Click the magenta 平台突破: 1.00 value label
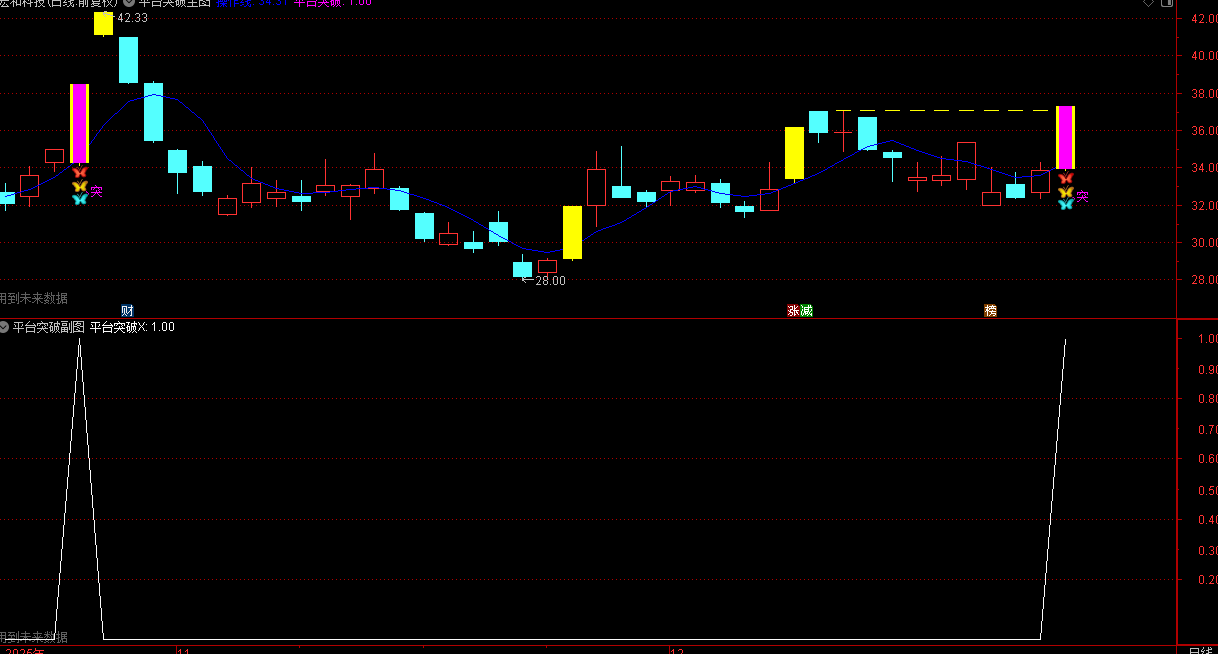Image resolution: width=1218 pixels, height=654 pixels. (332, 4)
